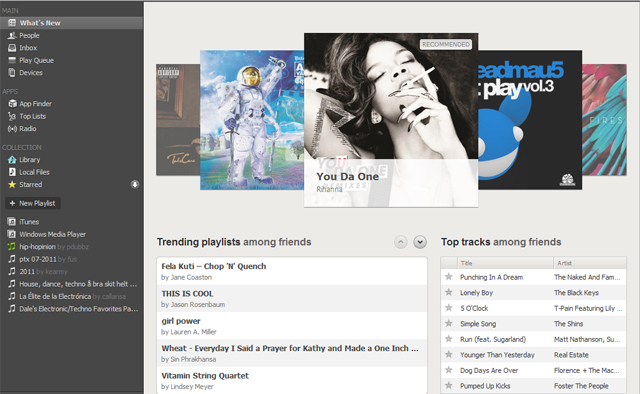Star the 5 O'Clock track

pos(449,308)
